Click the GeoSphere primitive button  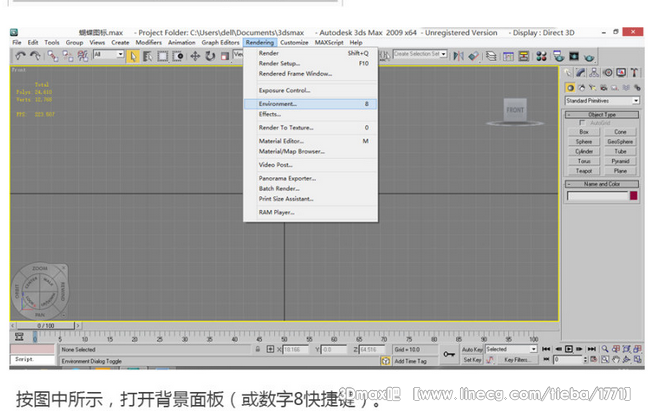click(620, 141)
